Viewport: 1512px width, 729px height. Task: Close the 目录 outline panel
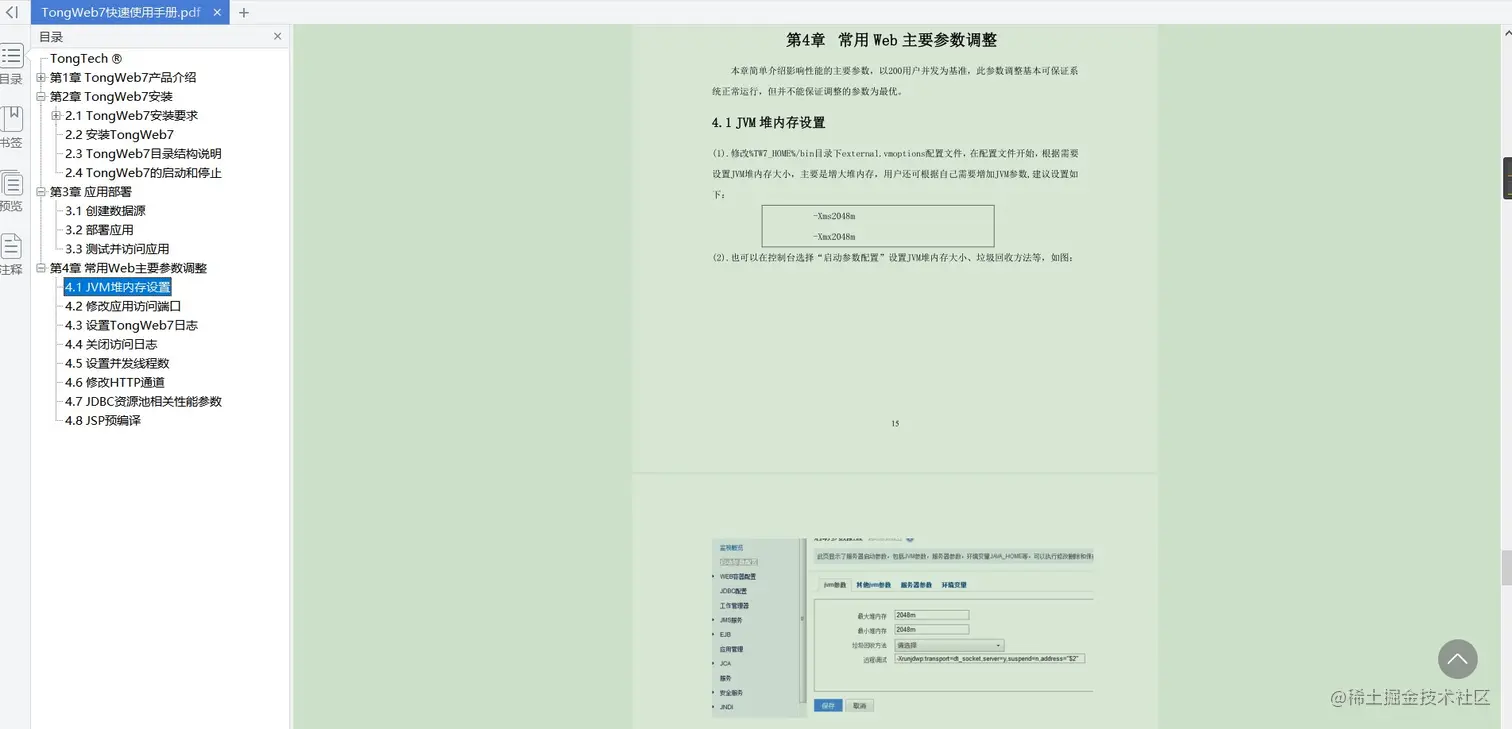[x=277, y=36]
